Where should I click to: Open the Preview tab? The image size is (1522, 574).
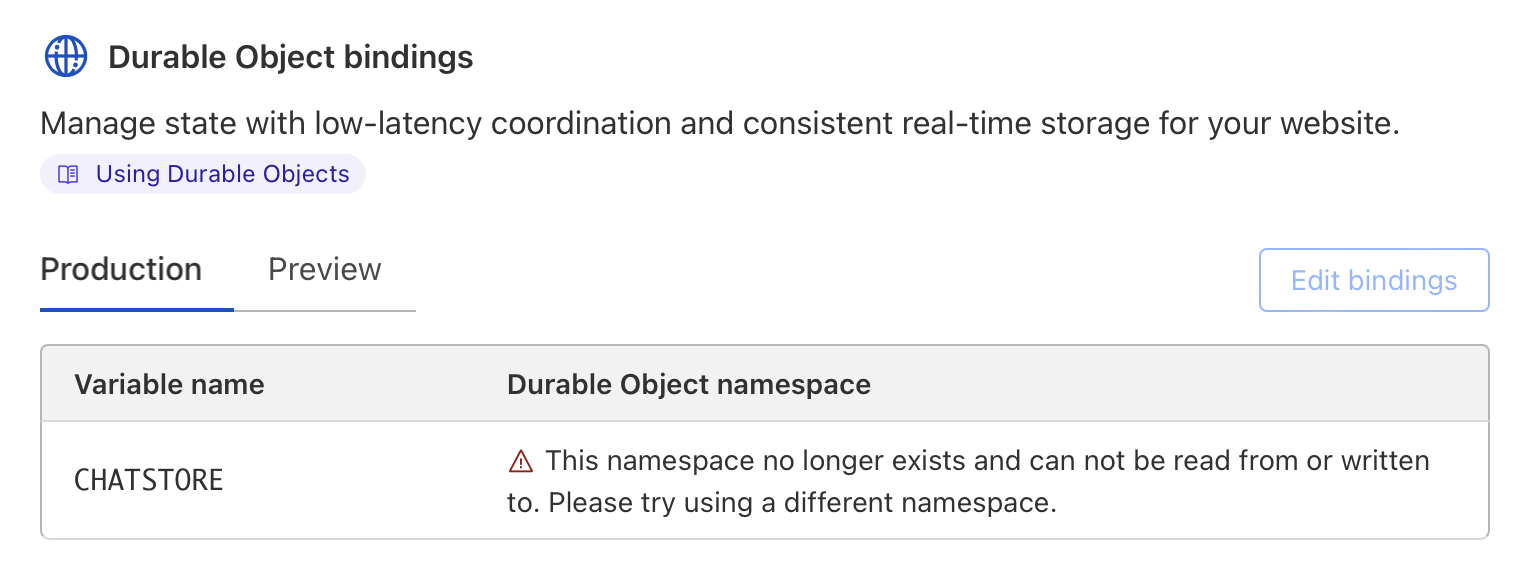pyautogui.click(x=324, y=270)
